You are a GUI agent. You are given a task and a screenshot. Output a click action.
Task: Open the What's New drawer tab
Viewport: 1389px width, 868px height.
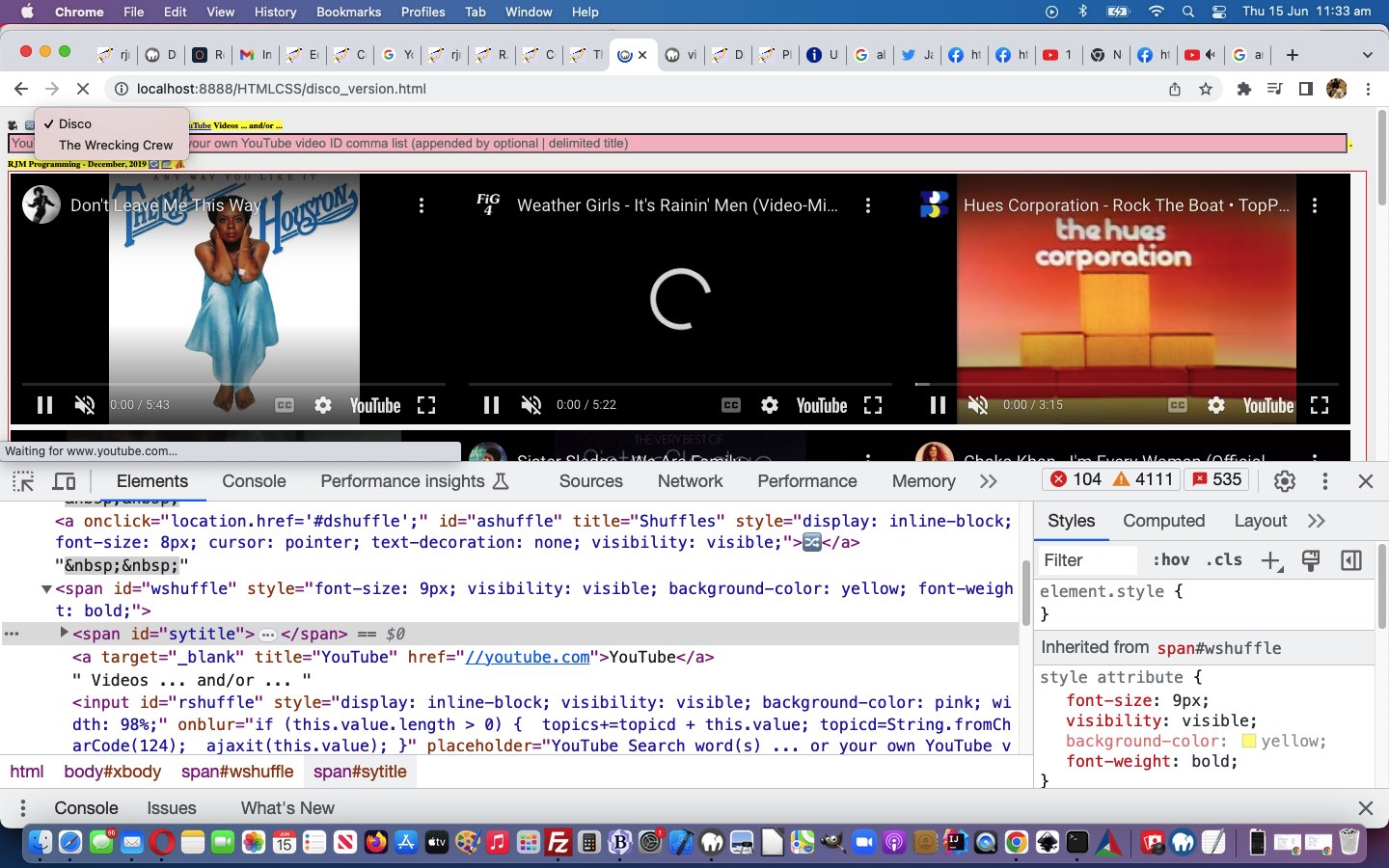(x=287, y=808)
